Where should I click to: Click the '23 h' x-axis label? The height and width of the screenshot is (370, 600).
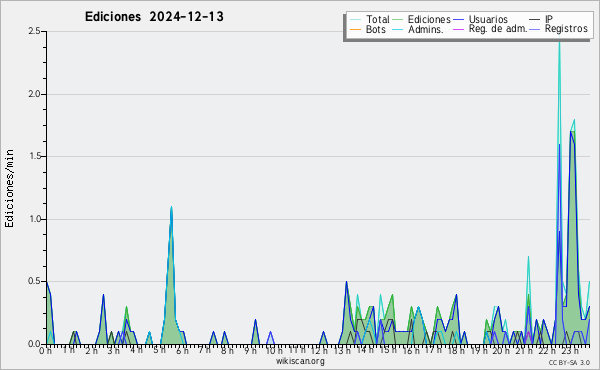569,350
